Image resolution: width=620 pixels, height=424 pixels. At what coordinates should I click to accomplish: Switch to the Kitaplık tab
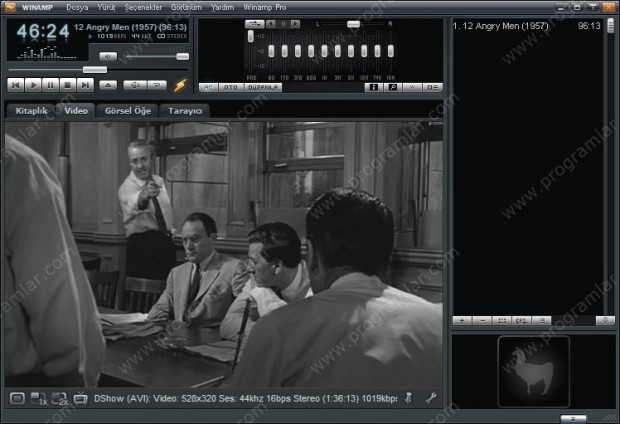point(31,111)
